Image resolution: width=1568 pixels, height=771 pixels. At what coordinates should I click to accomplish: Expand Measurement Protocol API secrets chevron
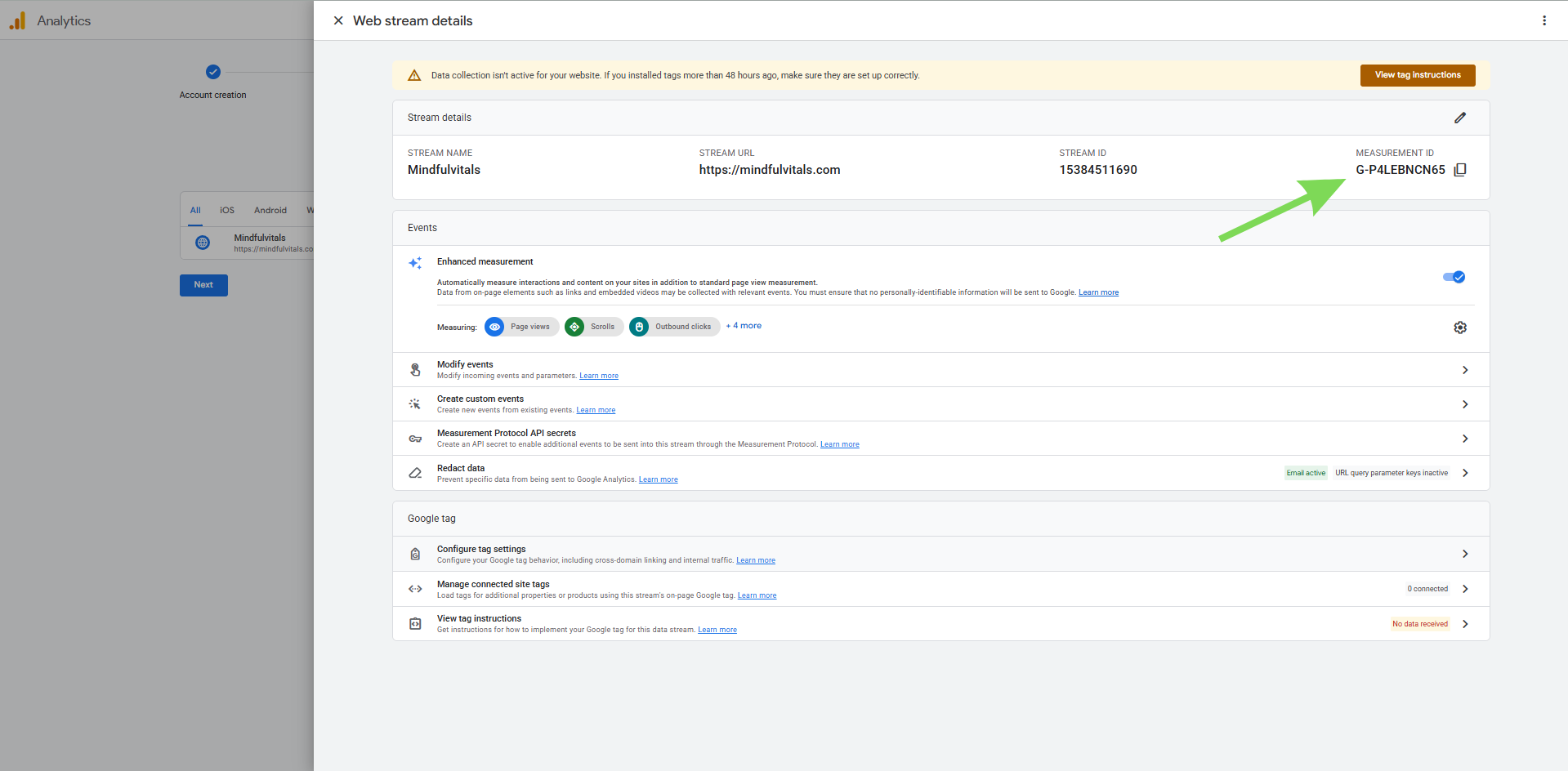click(x=1465, y=439)
